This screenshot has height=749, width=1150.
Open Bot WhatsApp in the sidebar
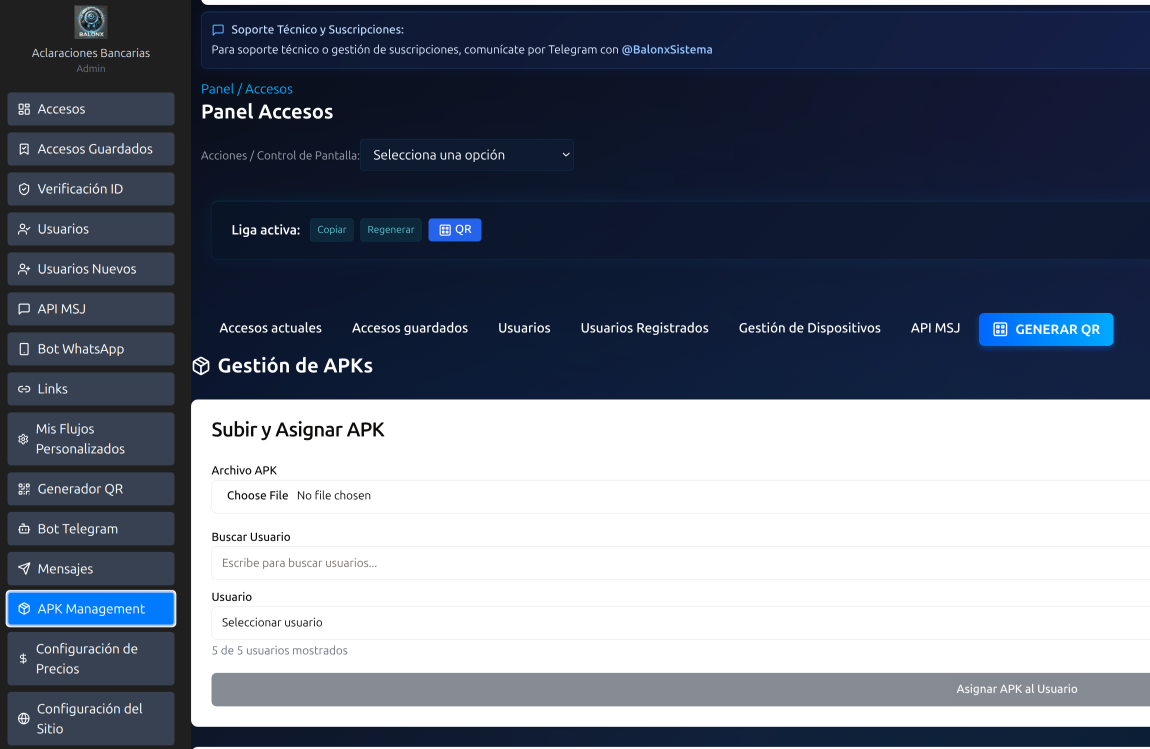91,349
